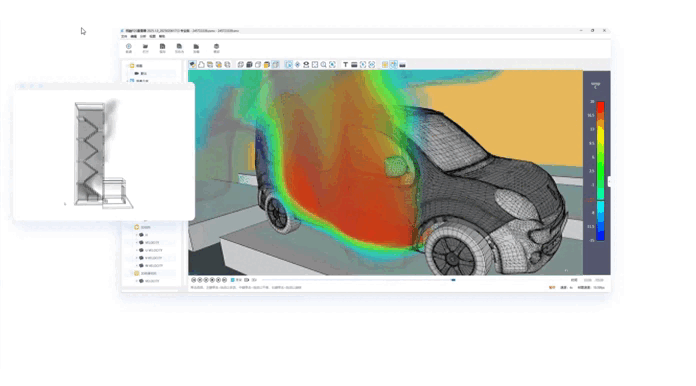The image size is (696, 386).
Task: Open the last menu bar item
Action: click(162, 36)
